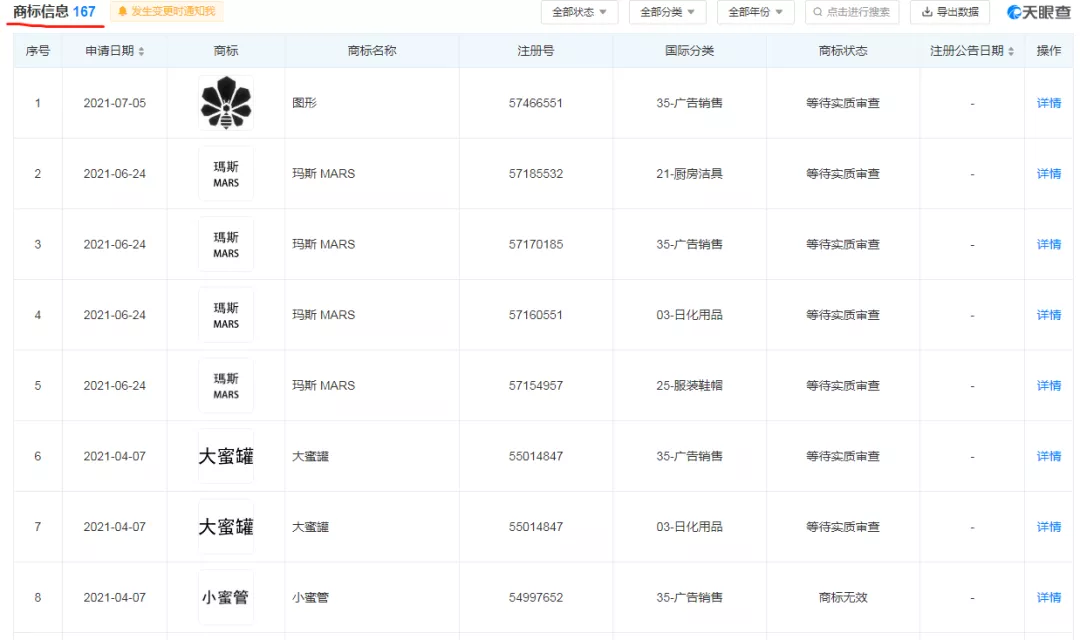
Task: Click 小蜜管 trademark name text
Action: [x=310, y=597]
